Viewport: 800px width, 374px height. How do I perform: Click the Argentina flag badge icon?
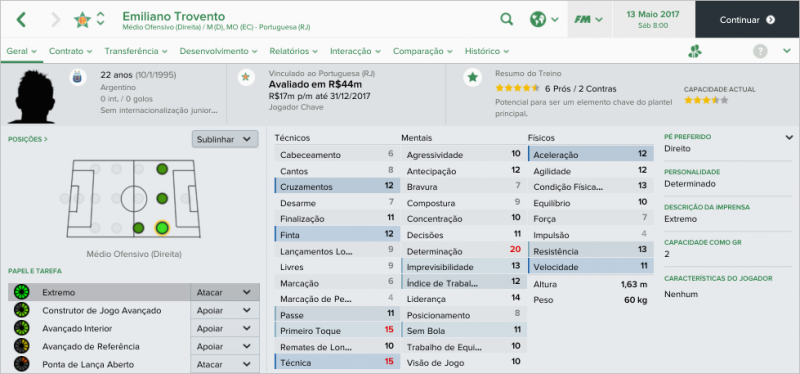[x=77, y=78]
